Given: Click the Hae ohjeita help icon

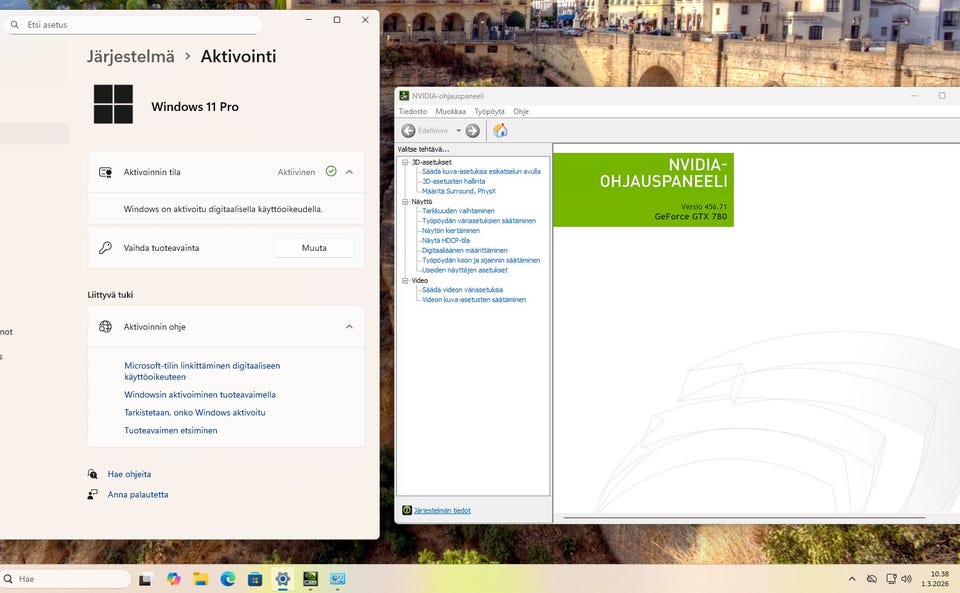Looking at the screenshot, I should click(92, 474).
